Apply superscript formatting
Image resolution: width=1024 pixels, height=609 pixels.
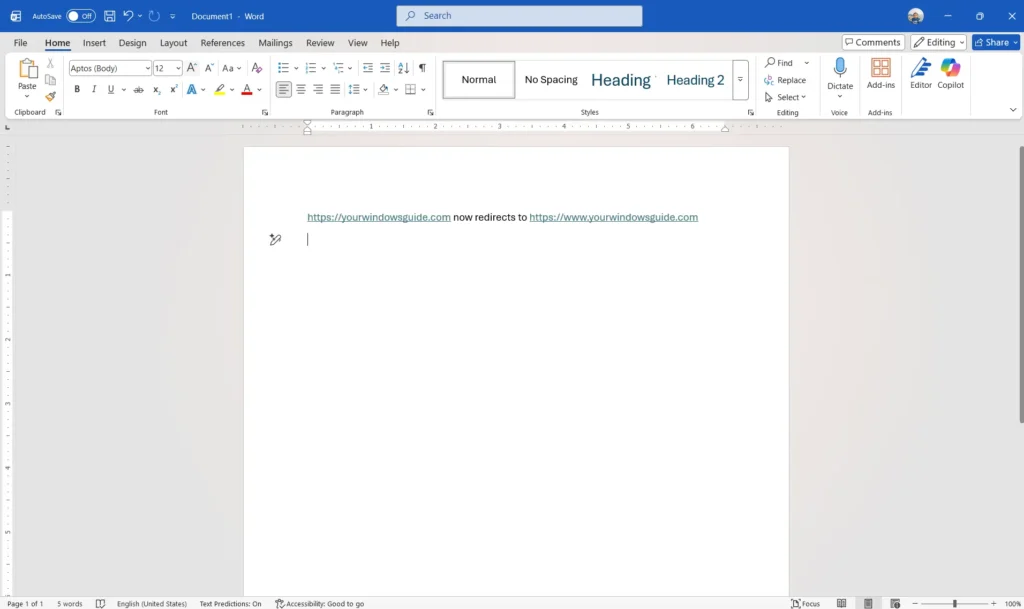click(x=173, y=89)
